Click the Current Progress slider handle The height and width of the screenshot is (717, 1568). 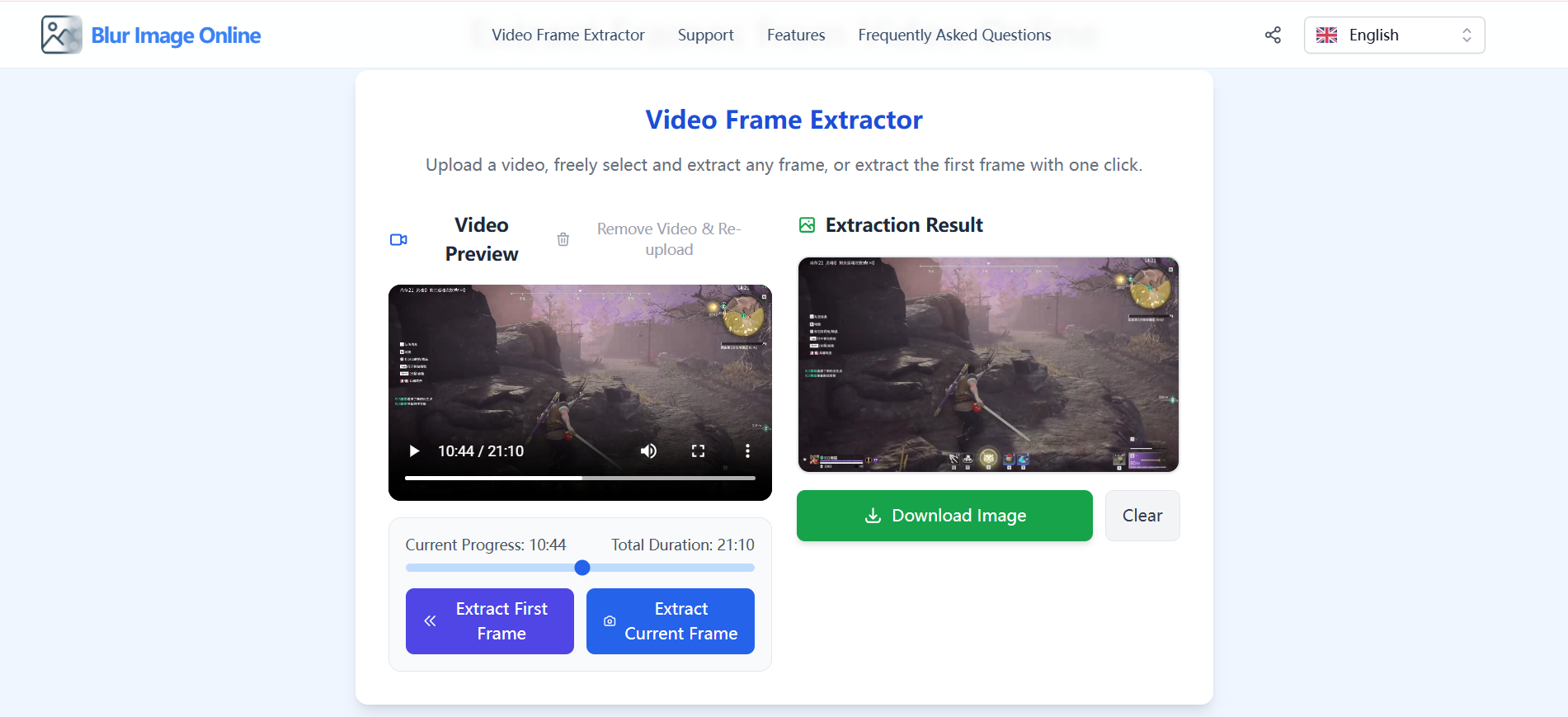pos(582,568)
